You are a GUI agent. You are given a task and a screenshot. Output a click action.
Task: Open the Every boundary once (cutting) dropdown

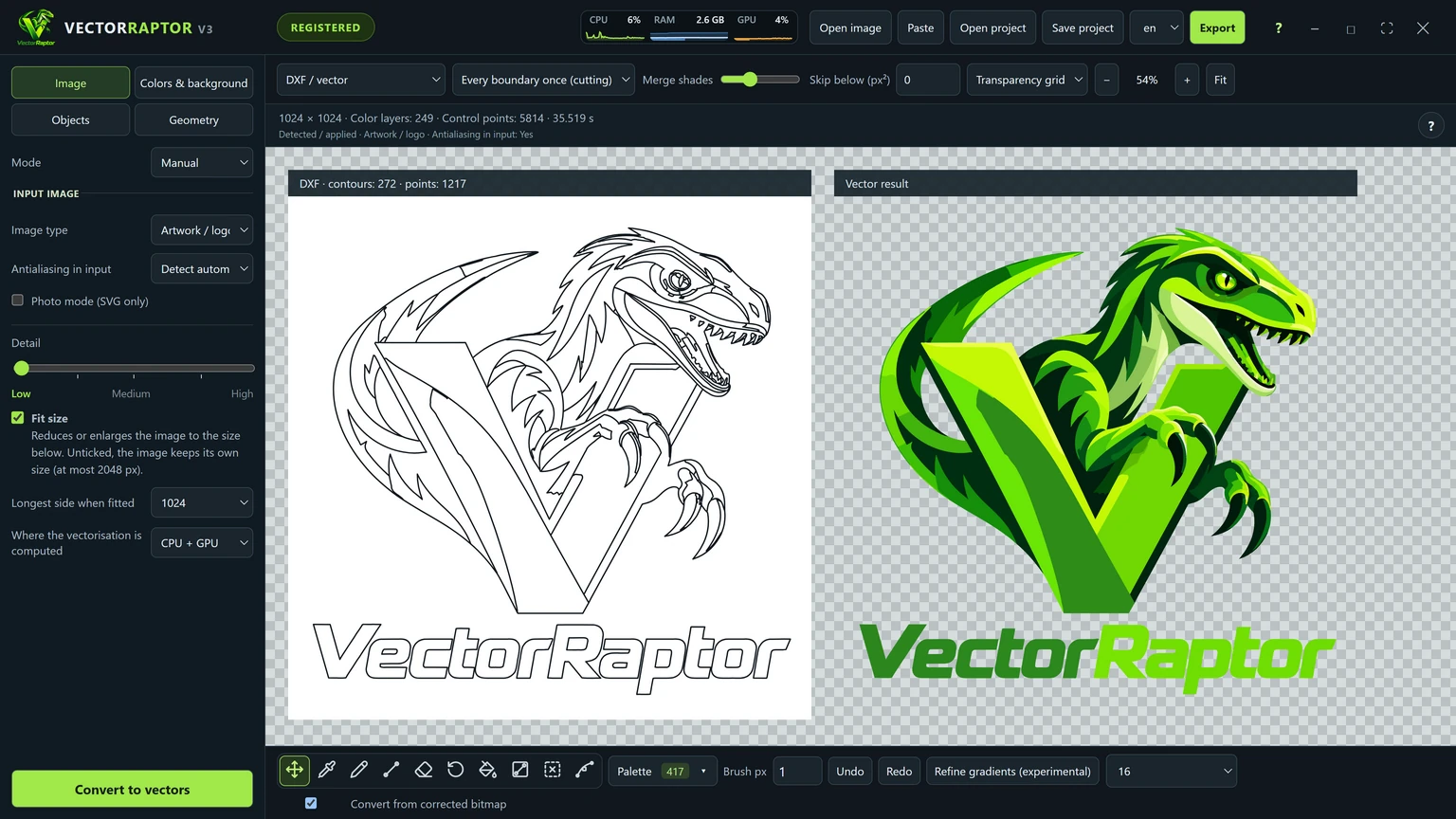[543, 80]
